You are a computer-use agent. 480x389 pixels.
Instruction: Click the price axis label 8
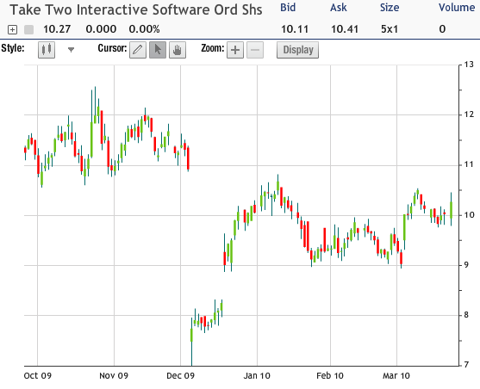click(x=466, y=315)
